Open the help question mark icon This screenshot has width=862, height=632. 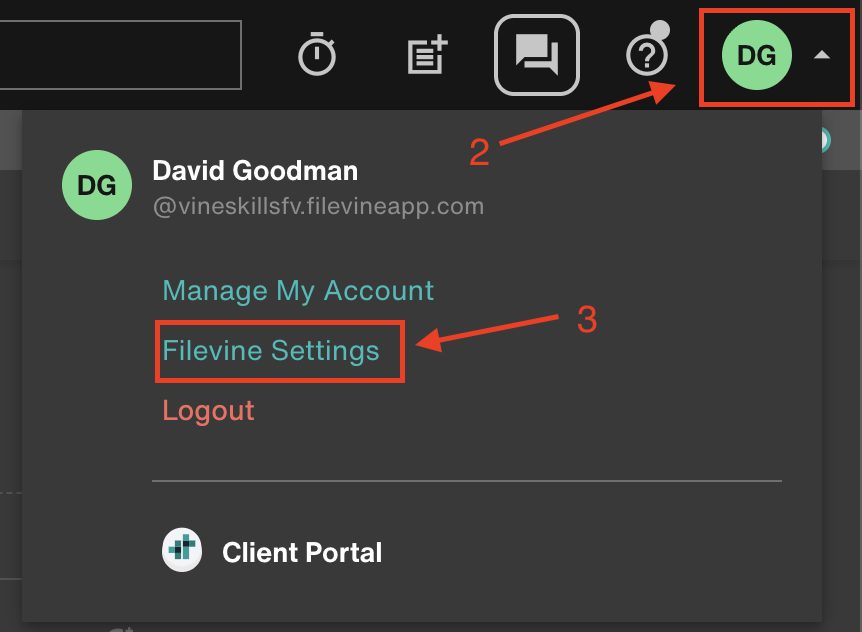pos(646,56)
